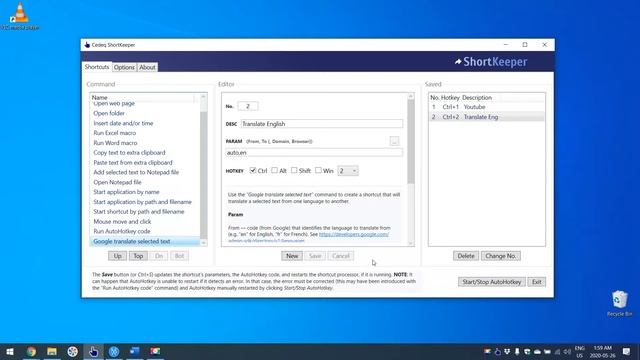Switch to the Options tab

pyautogui.click(x=124, y=67)
